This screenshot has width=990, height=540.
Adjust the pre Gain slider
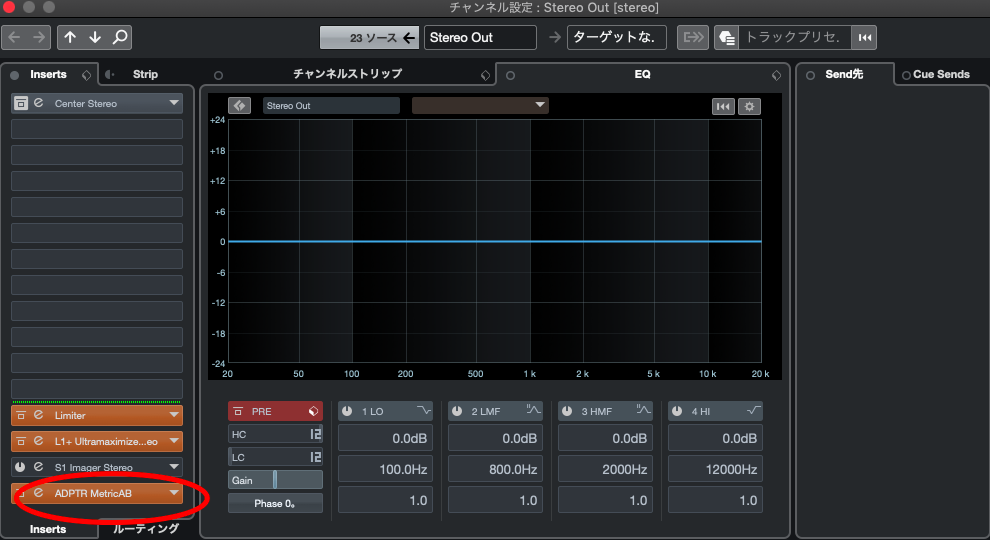tap(275, 480)
